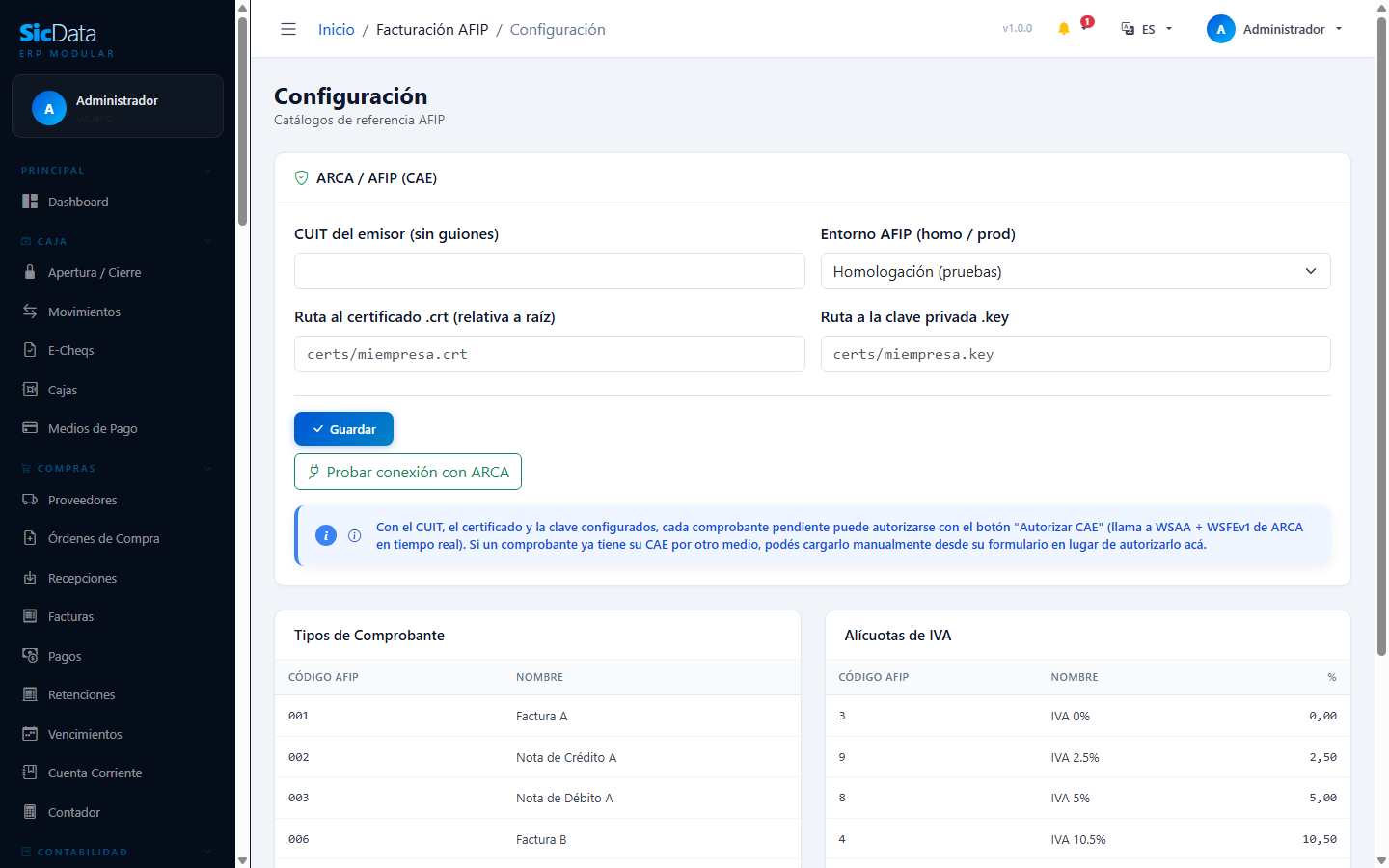The height and width of the screenshot is (868, 1389).
Task: Click the Factura A row name
Action: (x=541, y=716)
